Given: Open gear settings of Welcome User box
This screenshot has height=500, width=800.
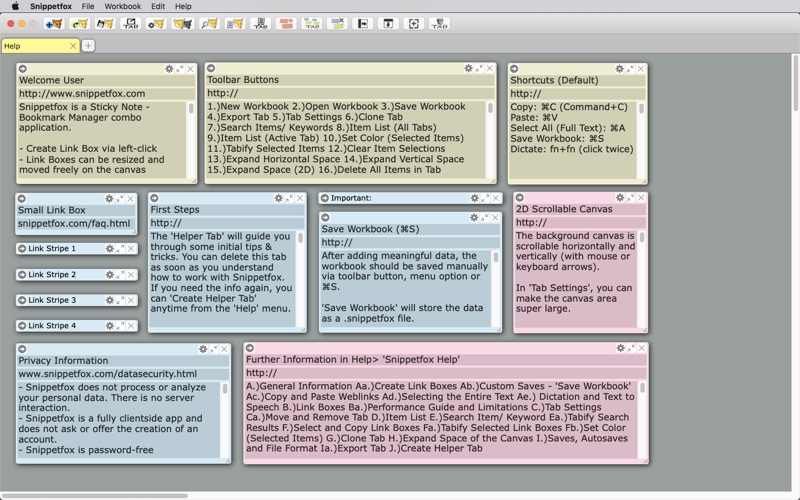Looking at the screenshot, I should 169,69.
